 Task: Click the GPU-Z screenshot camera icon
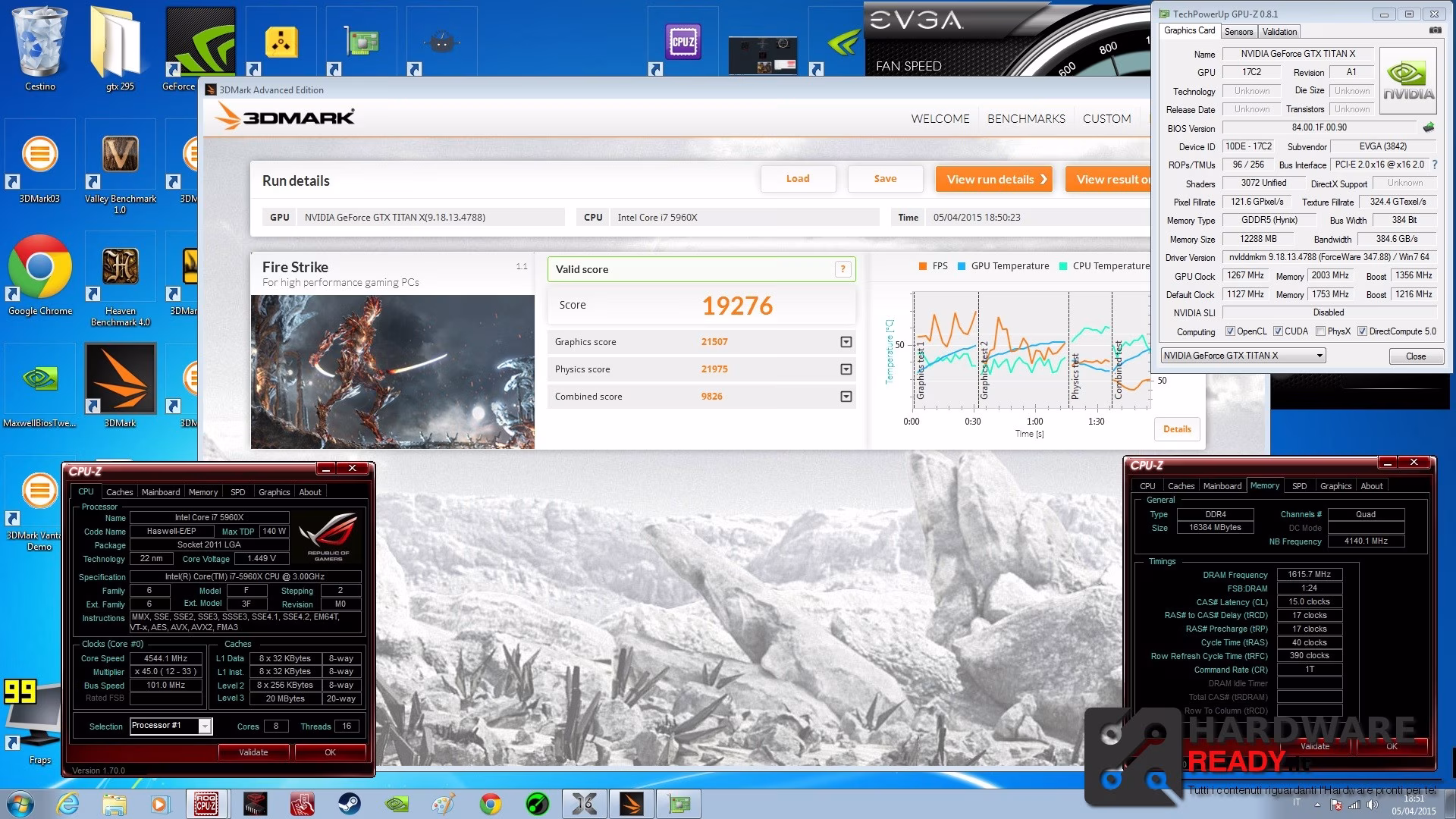[1435, 31]
